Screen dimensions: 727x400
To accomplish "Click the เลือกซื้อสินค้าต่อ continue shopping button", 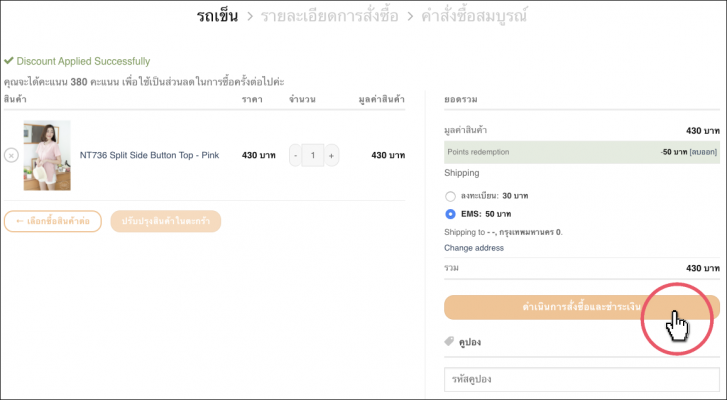I will 53,221.
